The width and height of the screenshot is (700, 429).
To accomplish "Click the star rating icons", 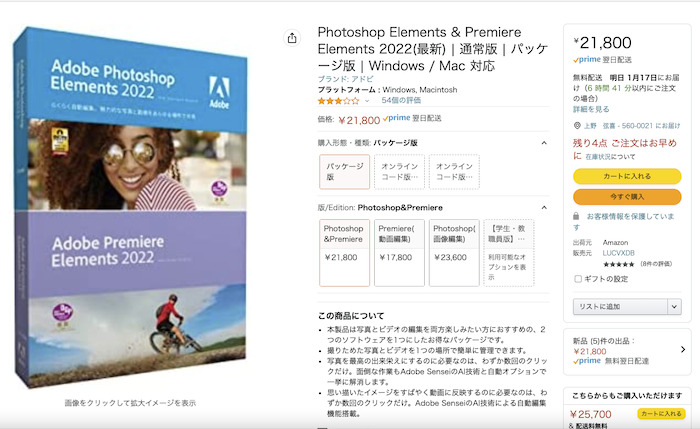I will pyautogui.click(x=338, y=101).
